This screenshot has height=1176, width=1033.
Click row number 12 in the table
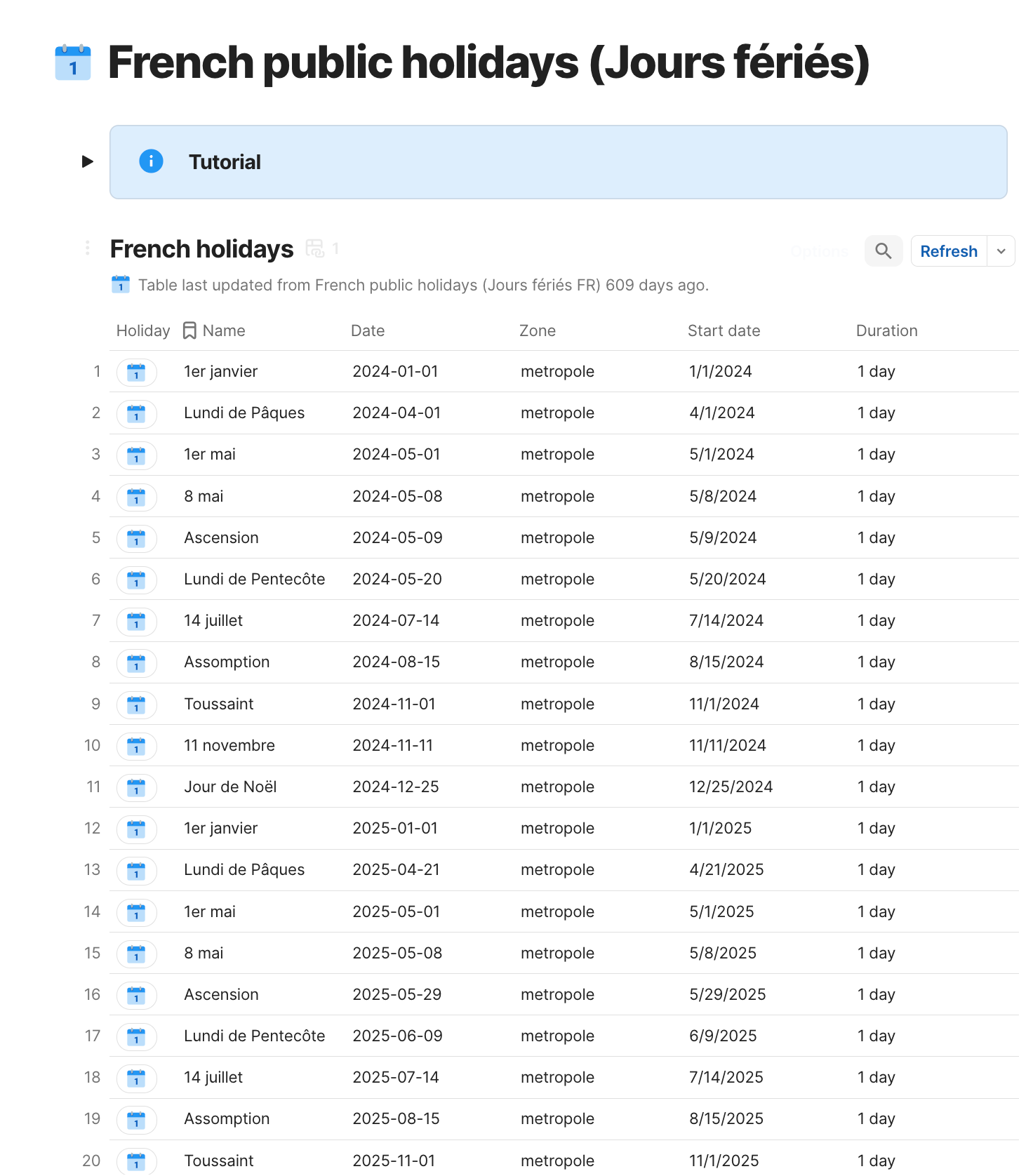(93, 828)
